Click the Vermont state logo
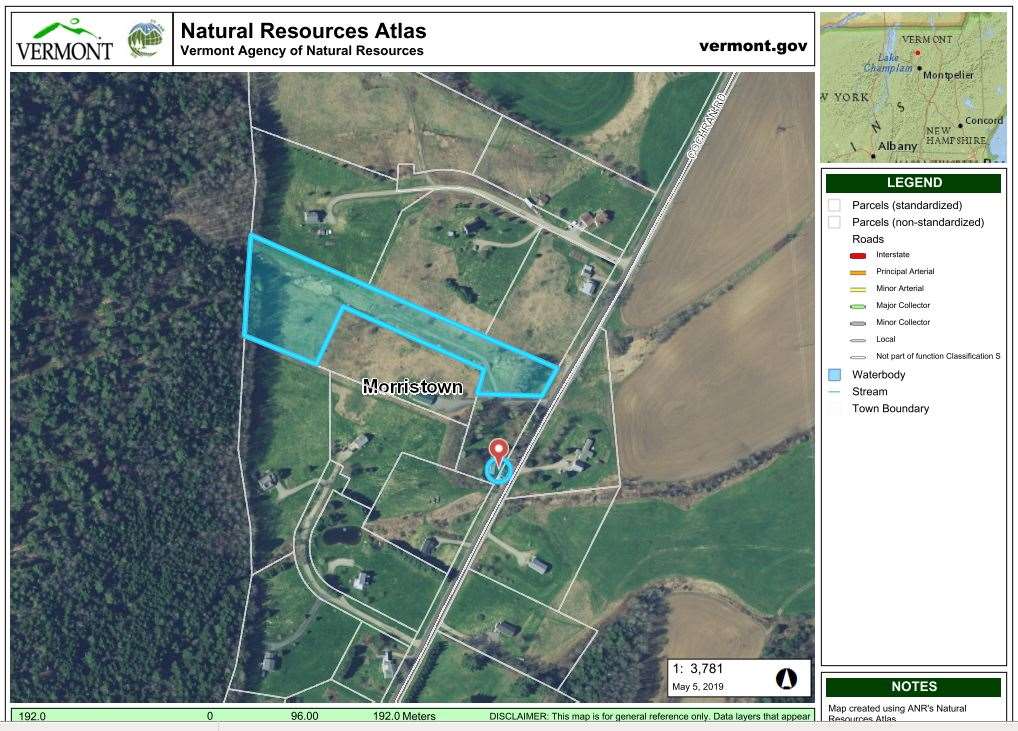 [64, 40]
